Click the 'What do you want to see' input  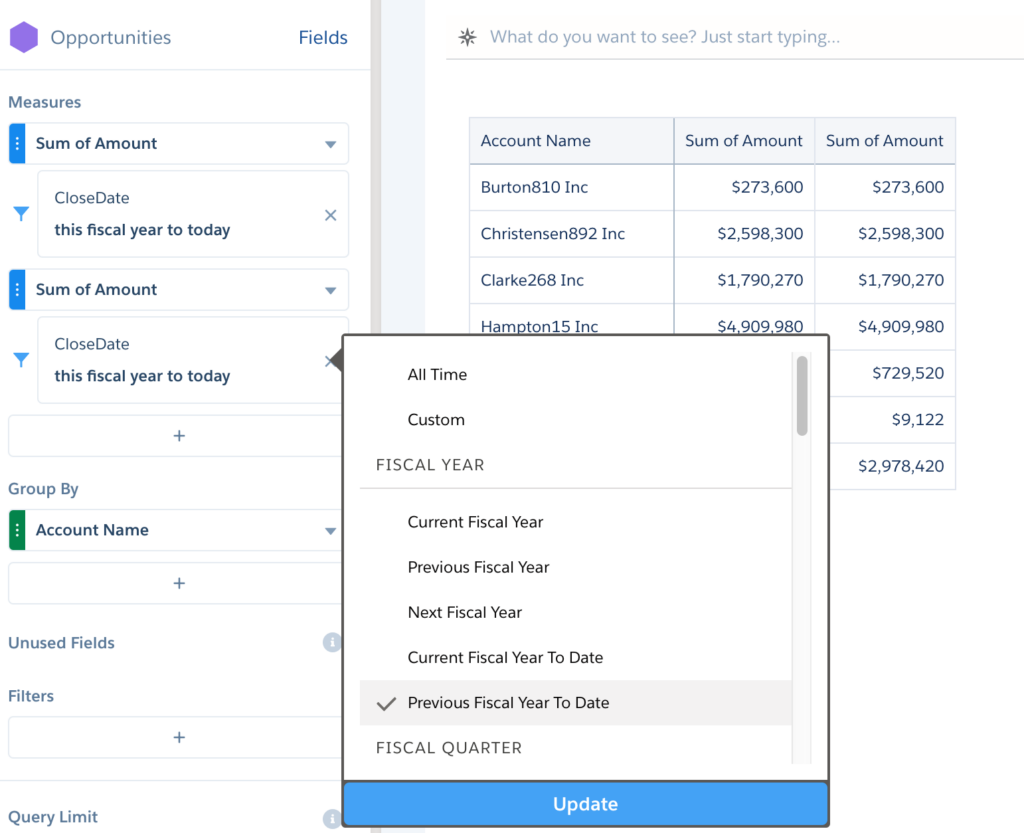664,38
